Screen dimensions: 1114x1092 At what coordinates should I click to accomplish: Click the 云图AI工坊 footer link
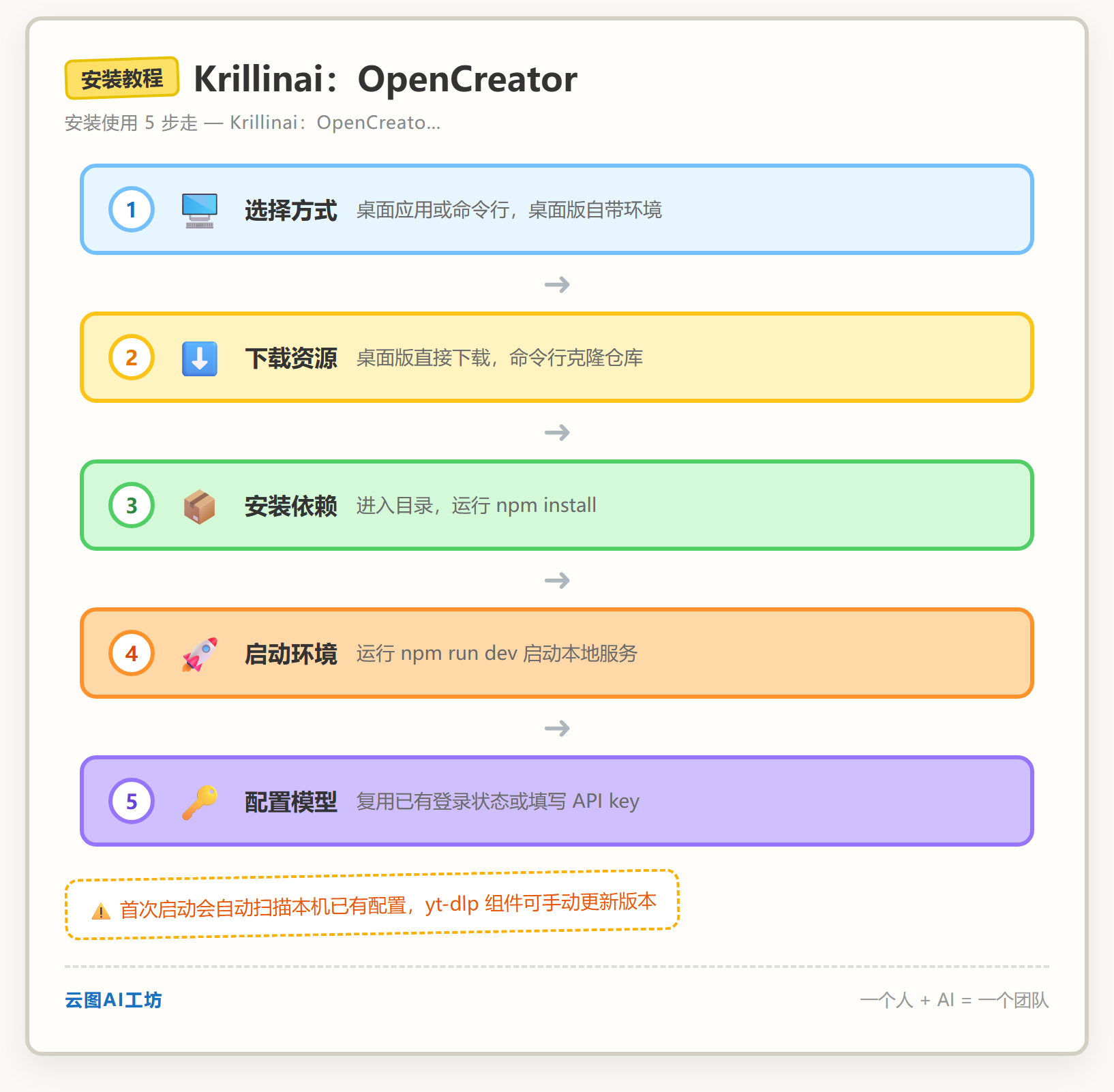(113, 1000)
